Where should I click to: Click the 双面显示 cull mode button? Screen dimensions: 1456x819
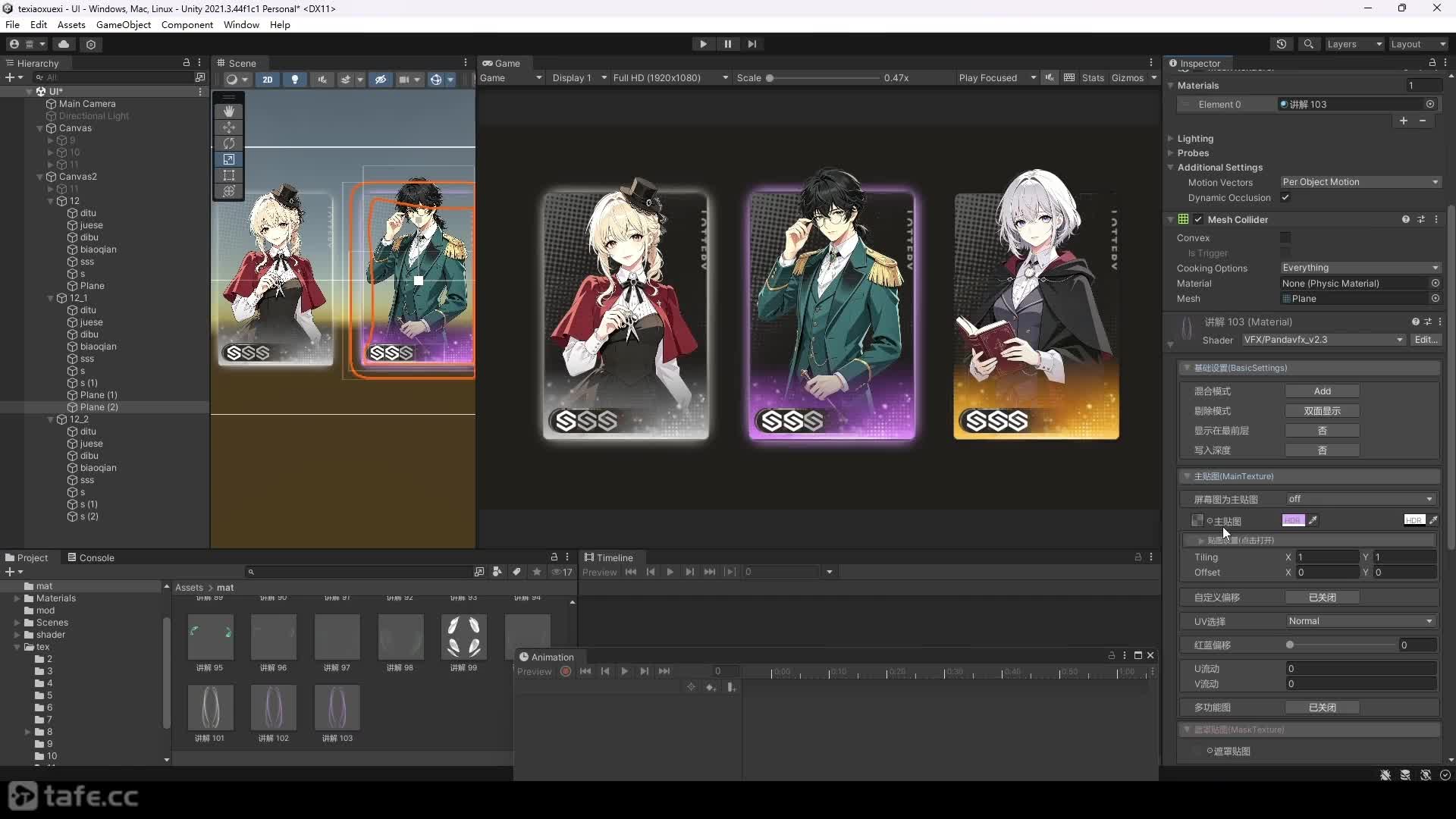pos(1322,411)
